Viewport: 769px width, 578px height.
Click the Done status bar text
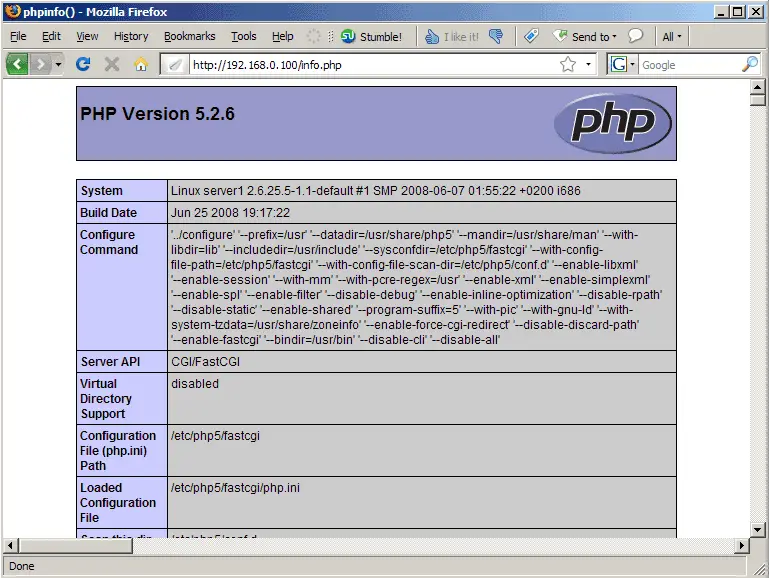coord(22,566)
